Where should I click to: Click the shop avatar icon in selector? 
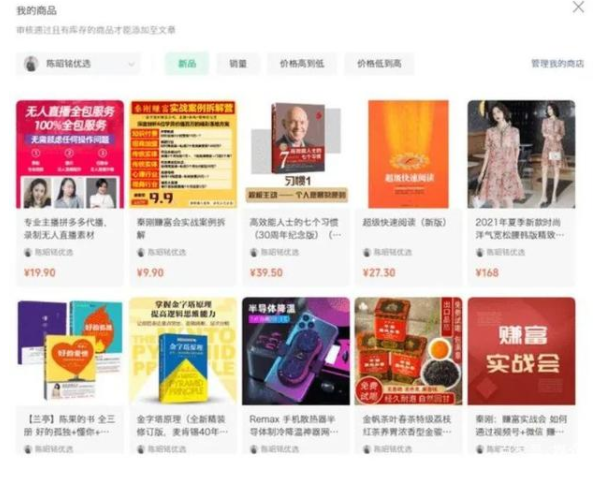click(31, 64)
